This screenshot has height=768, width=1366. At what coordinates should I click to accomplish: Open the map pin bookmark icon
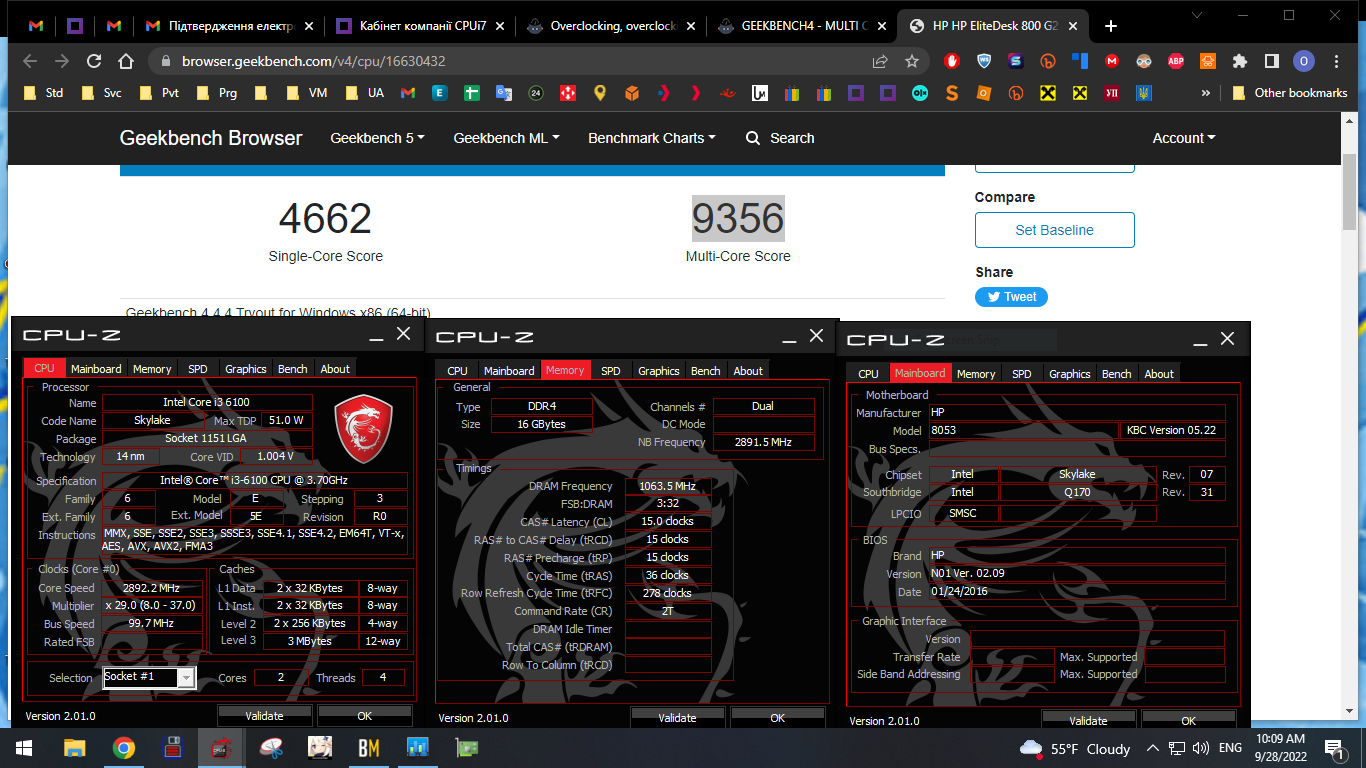coord(600,93)
